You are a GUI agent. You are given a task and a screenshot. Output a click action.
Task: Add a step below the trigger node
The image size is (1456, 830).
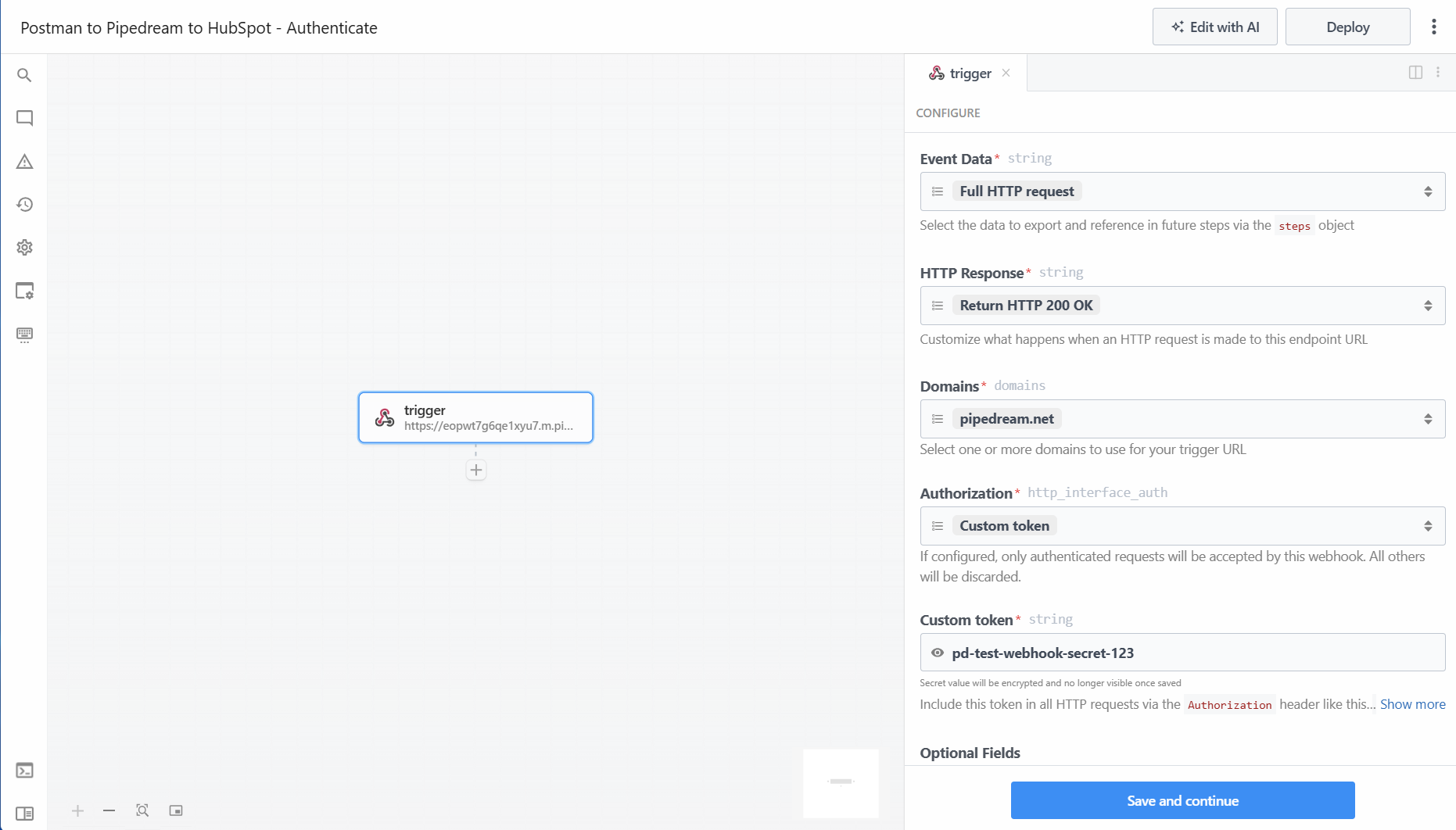pos(475,469)
